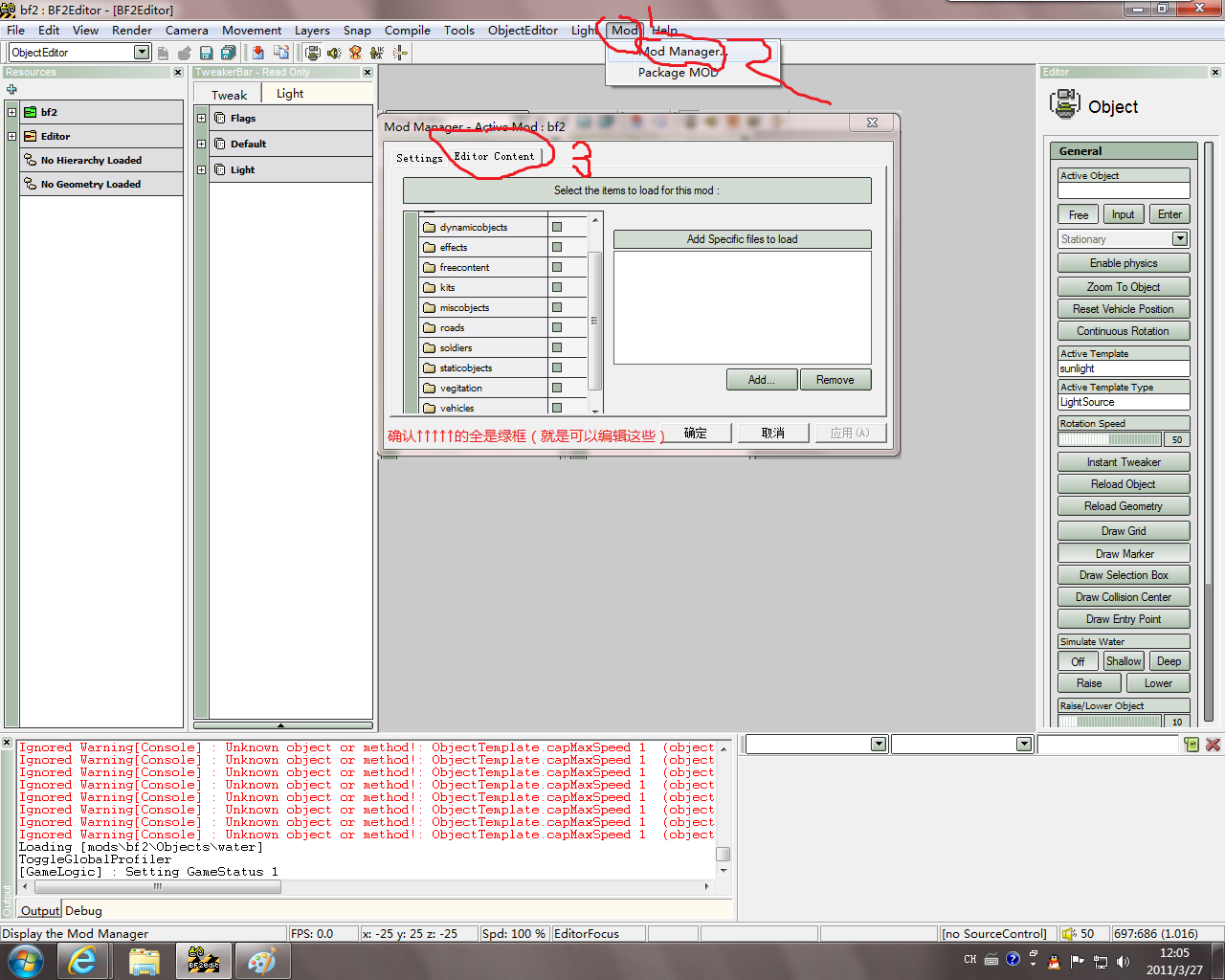Expand the Default section in TweakerBar
The width and height of the screenshot is (1225, 980).
(x=202, y=144)
